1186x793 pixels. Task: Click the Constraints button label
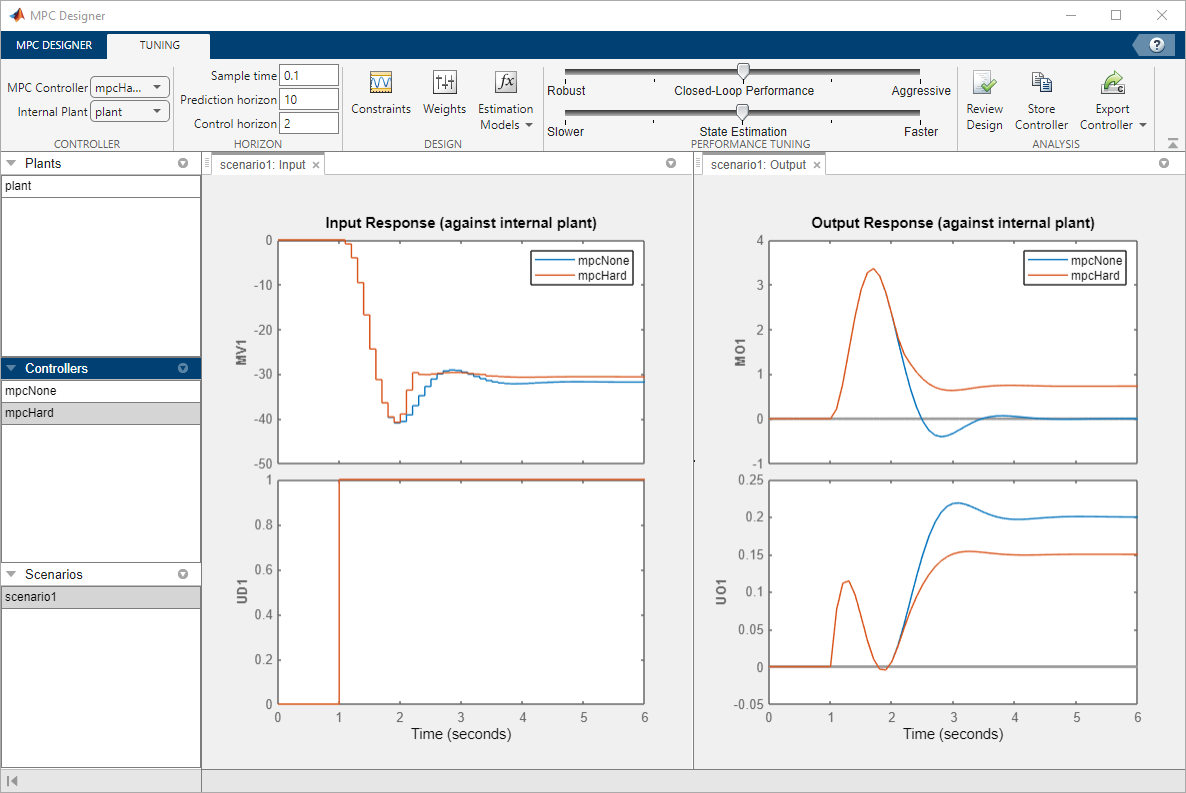pyautogui.click(x=380, y=109)
